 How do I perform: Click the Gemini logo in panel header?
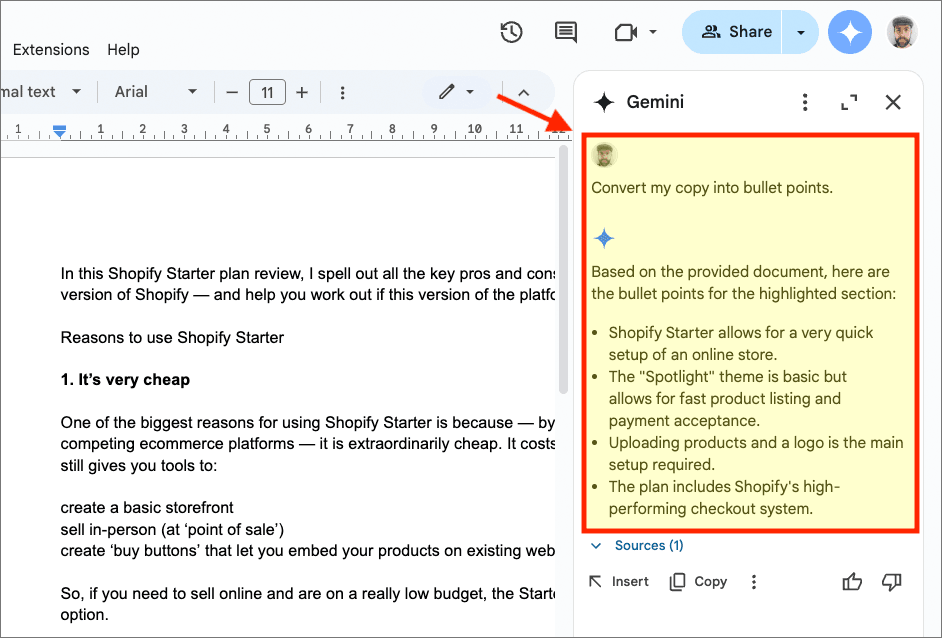[x=604, y=102]
